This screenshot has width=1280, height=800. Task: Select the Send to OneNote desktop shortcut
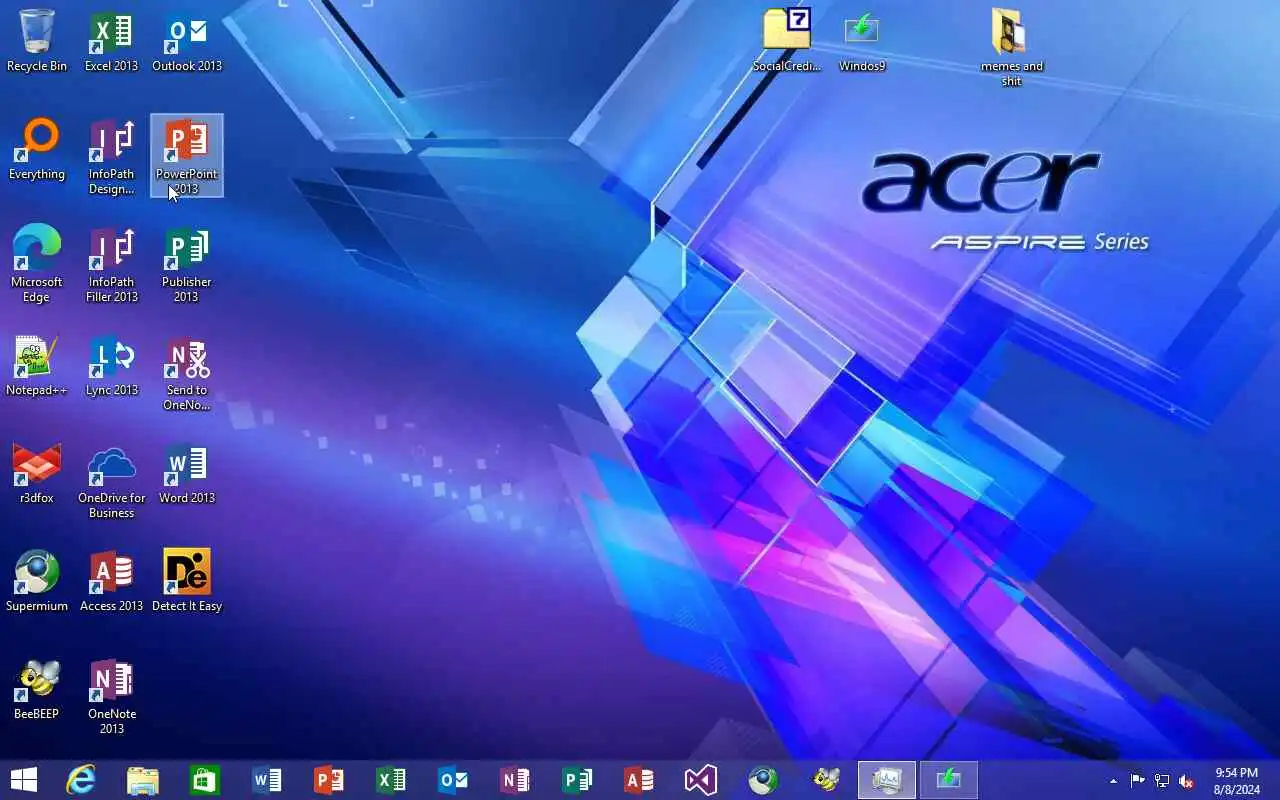187,372
